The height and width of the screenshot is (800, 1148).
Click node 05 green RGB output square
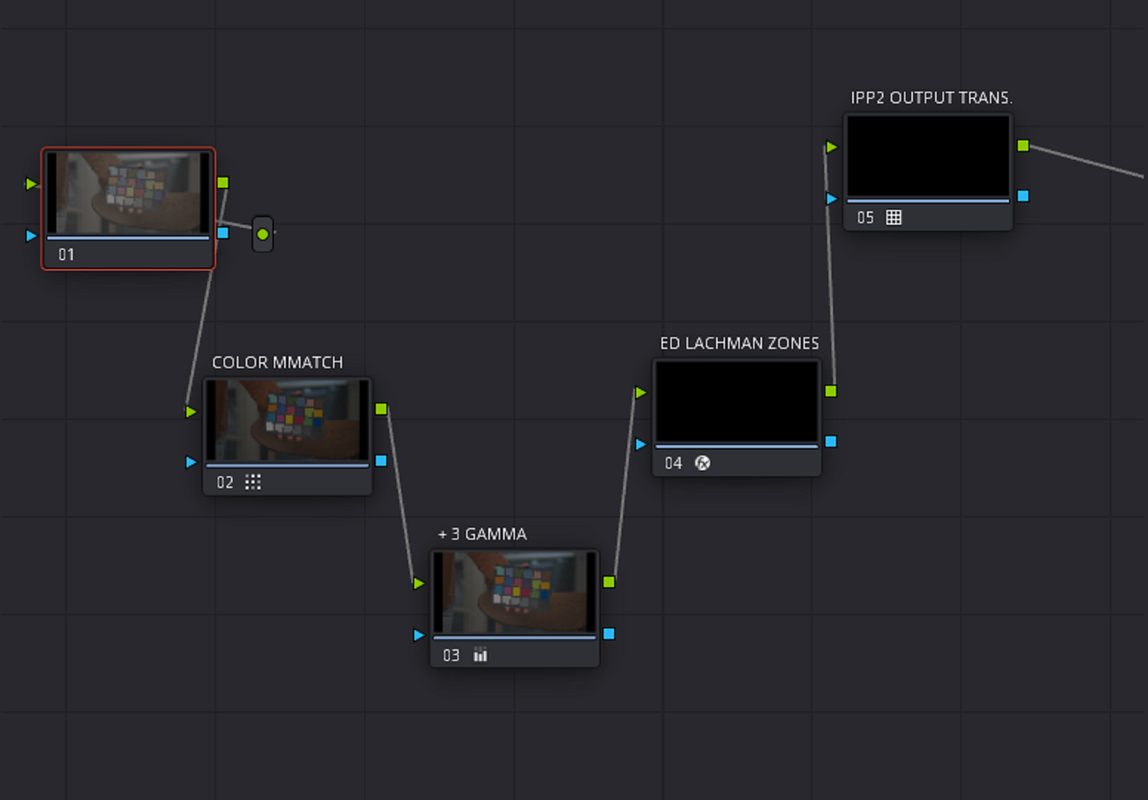(1024, 146)
